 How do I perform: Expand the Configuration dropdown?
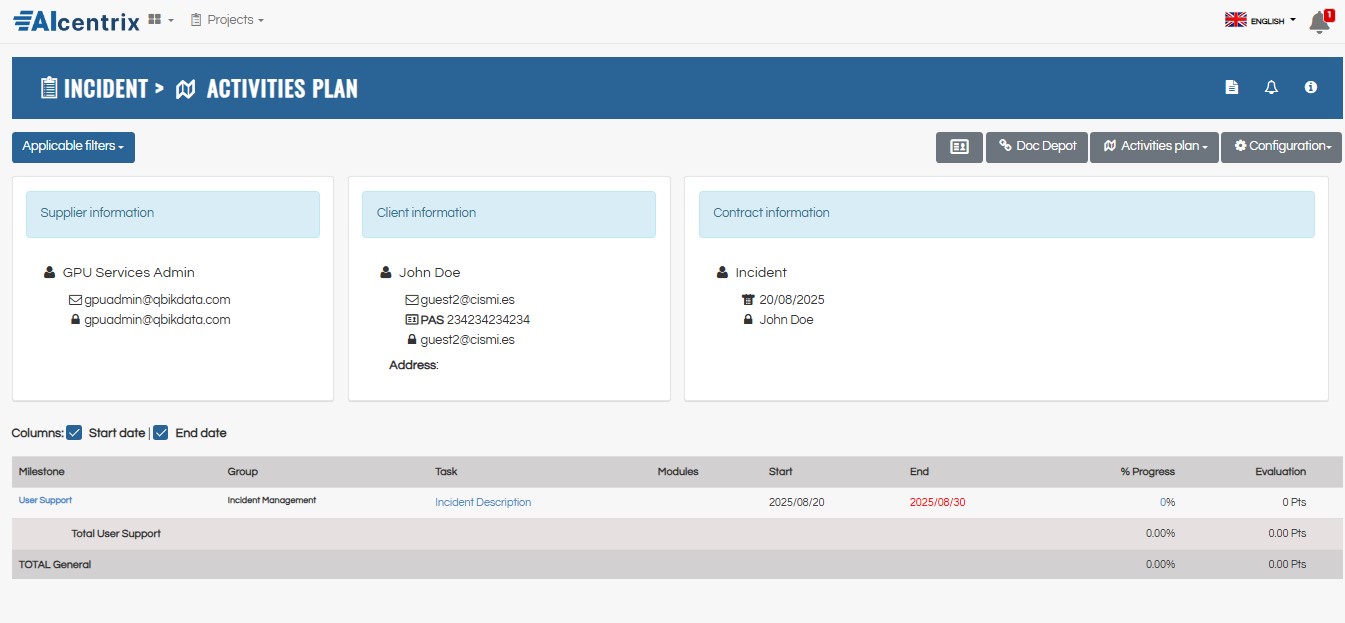1281,147
